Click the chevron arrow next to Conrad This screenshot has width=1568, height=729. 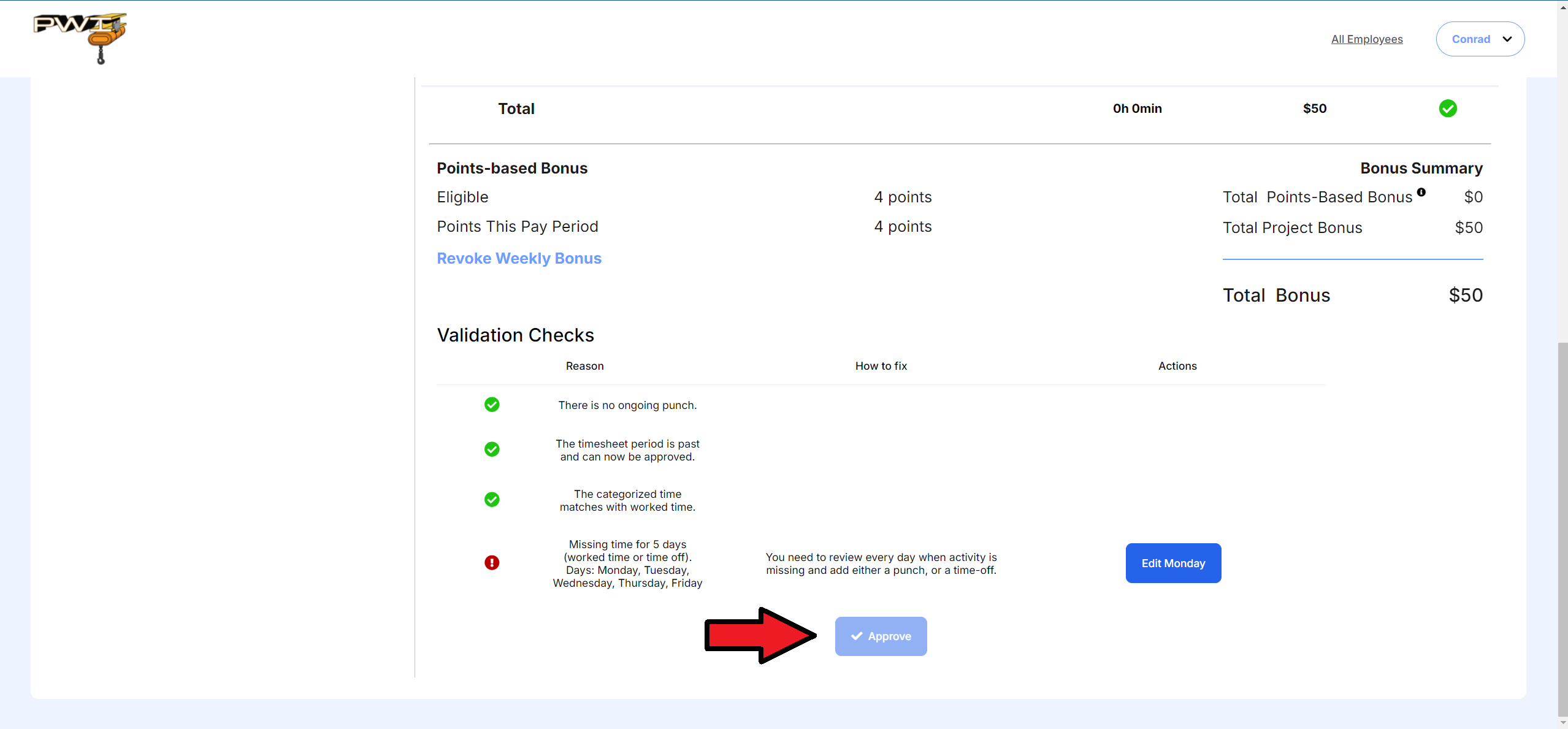[x=1507, y=39]
